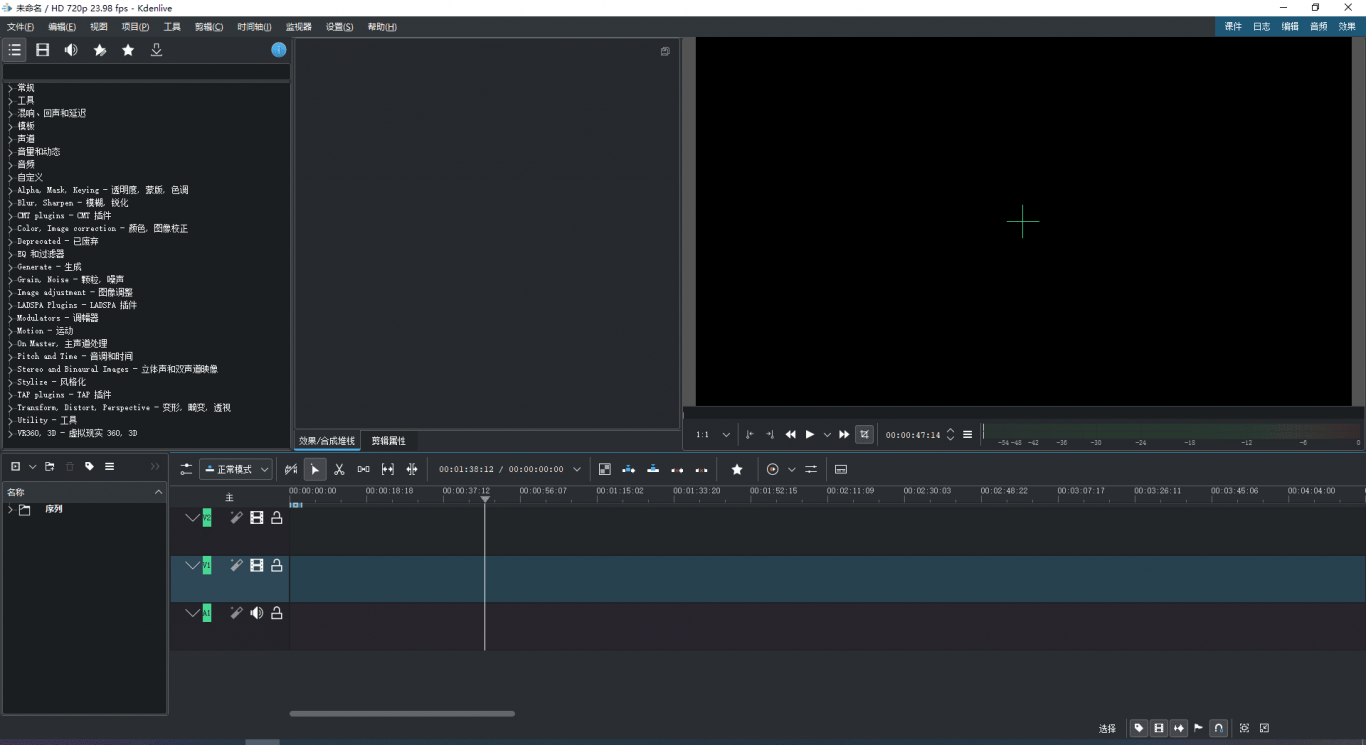This screenshot has width=1366, height=745.
Task: Select the spacer tool in timeline toolbar
Action: point(363,469)
